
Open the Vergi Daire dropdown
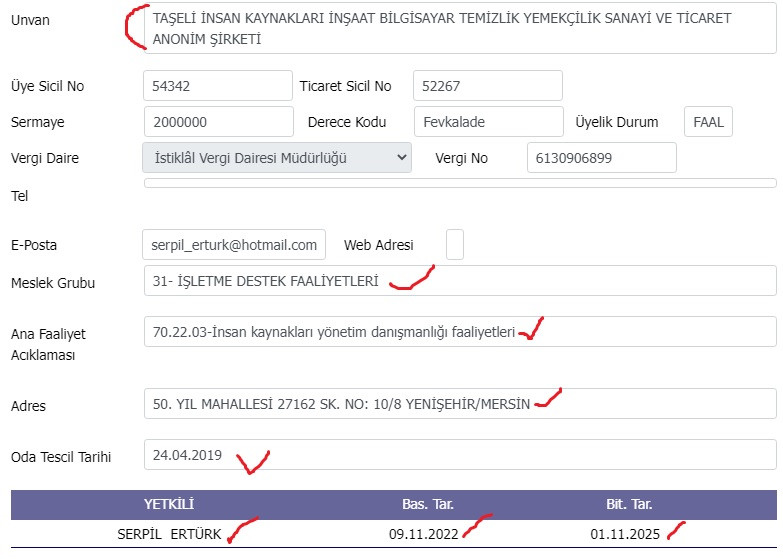click(x=277, y=158)
